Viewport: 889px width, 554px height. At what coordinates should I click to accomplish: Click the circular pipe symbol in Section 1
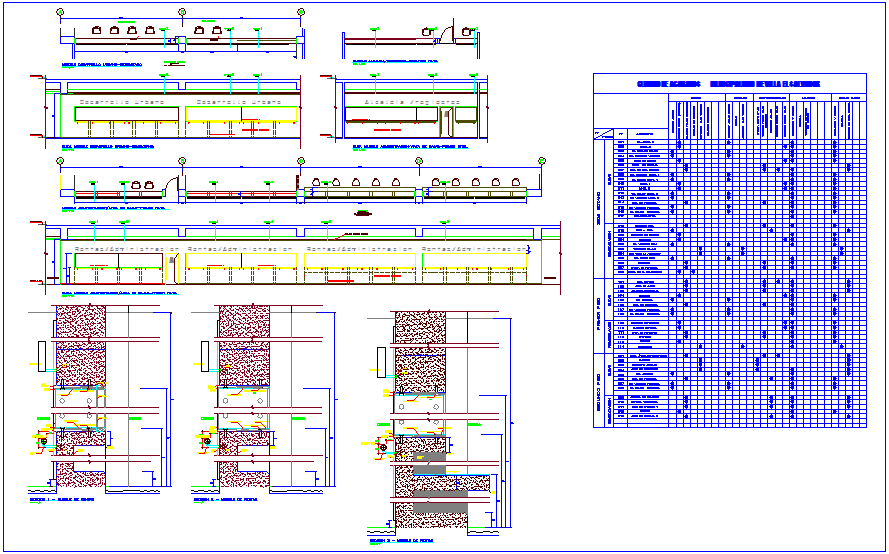coord(42,439)
